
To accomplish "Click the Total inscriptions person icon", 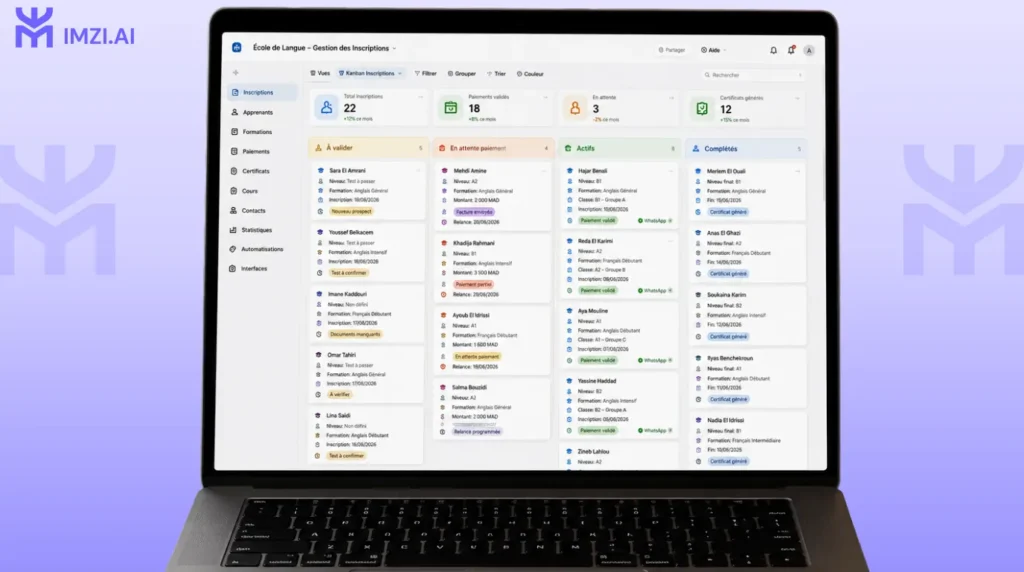I will [327, 107].
